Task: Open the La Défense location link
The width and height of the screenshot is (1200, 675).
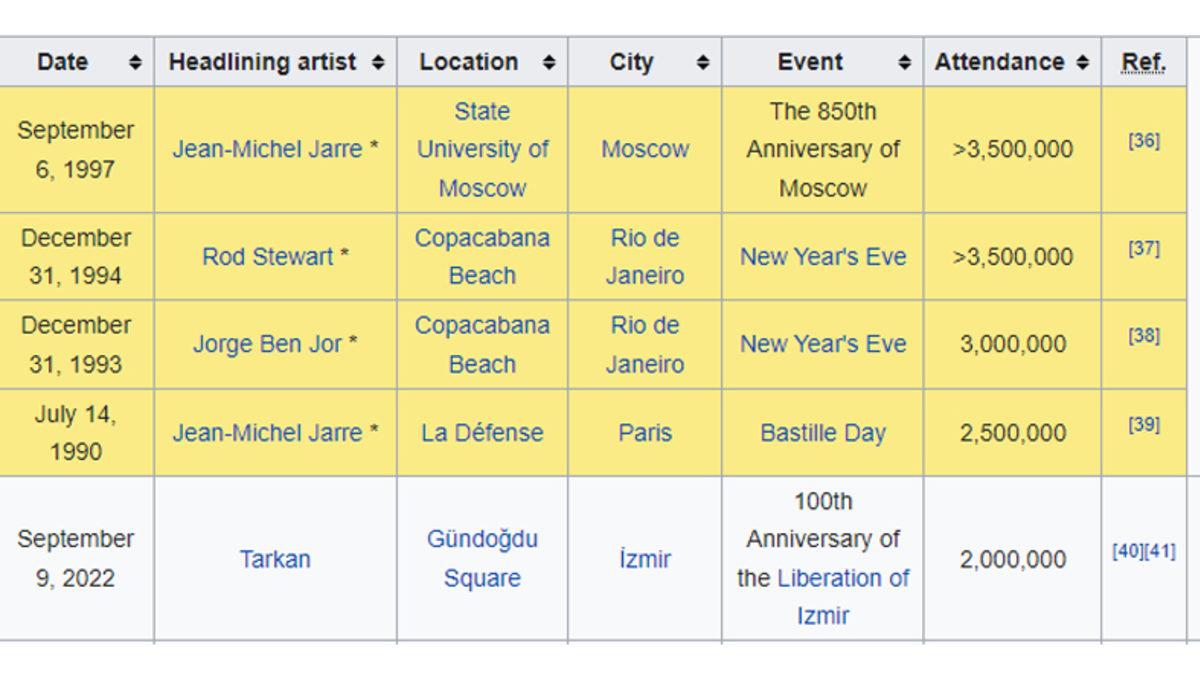Action: 482,433
